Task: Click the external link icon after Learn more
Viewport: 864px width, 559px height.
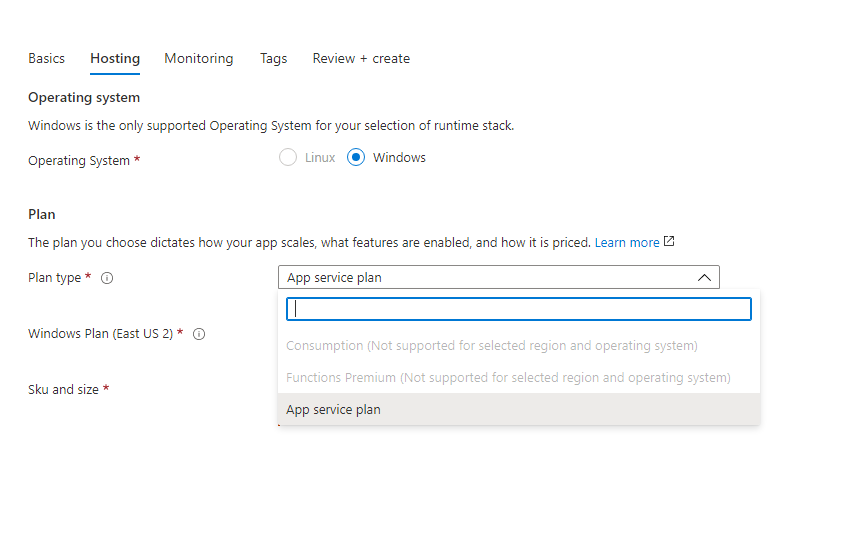Action: 669,242
